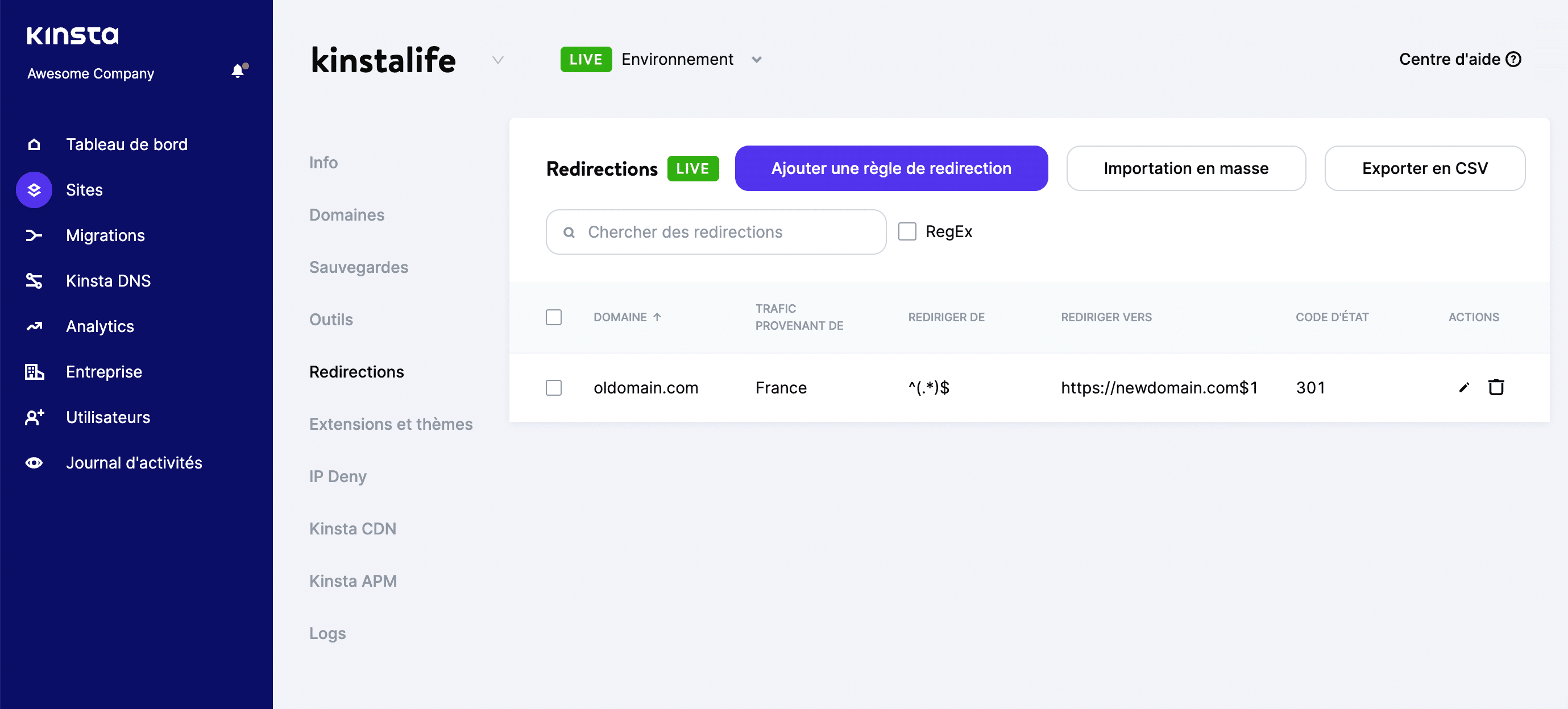Click Ajouter une règle de redirection
This screenshot has width=1568, height=709.
click(x=891, y=168)
